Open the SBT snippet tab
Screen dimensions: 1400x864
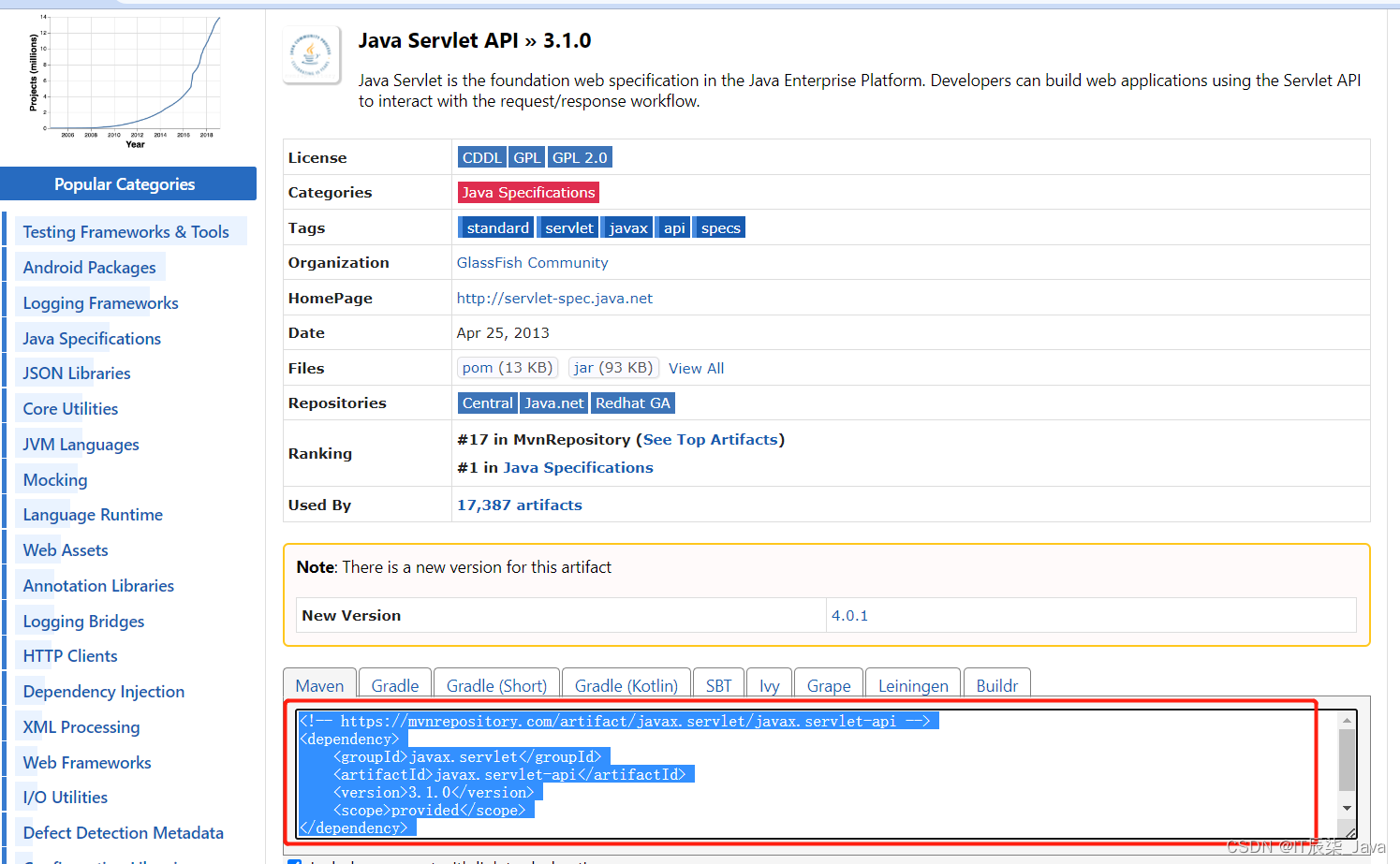point(718,685)
